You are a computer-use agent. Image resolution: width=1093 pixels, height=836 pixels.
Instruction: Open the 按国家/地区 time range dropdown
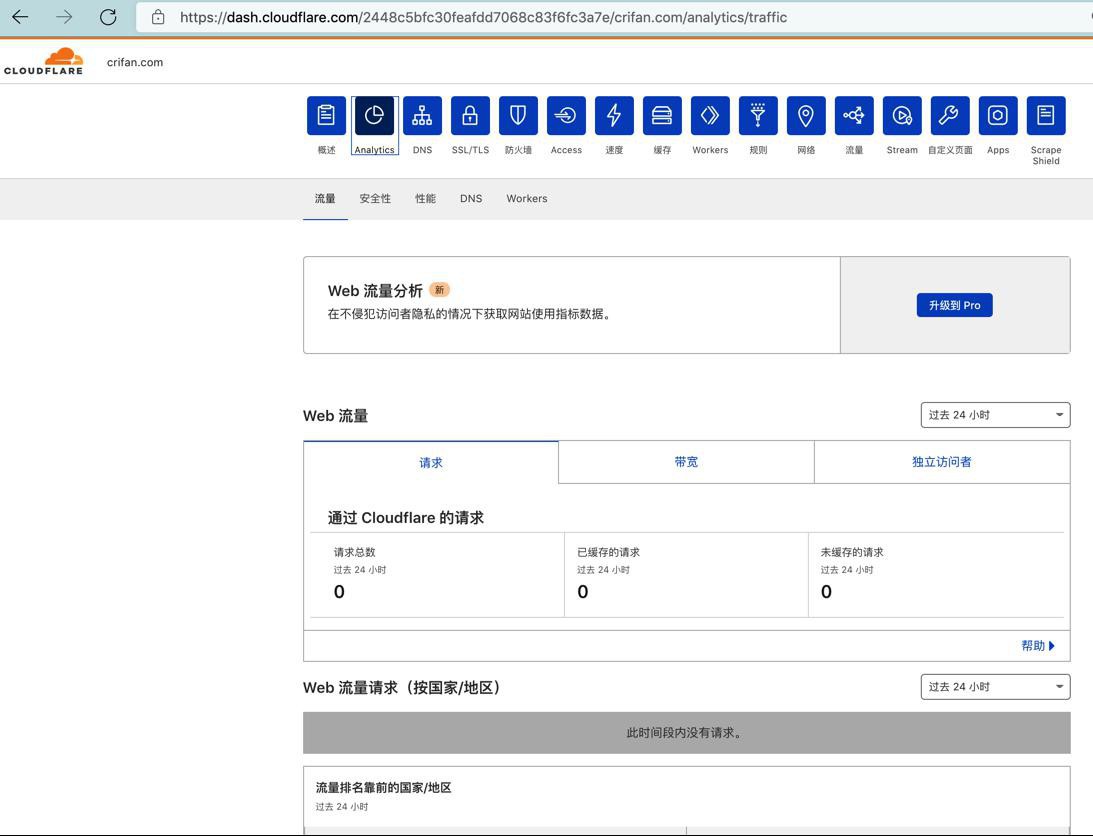[x=995, y=687]
